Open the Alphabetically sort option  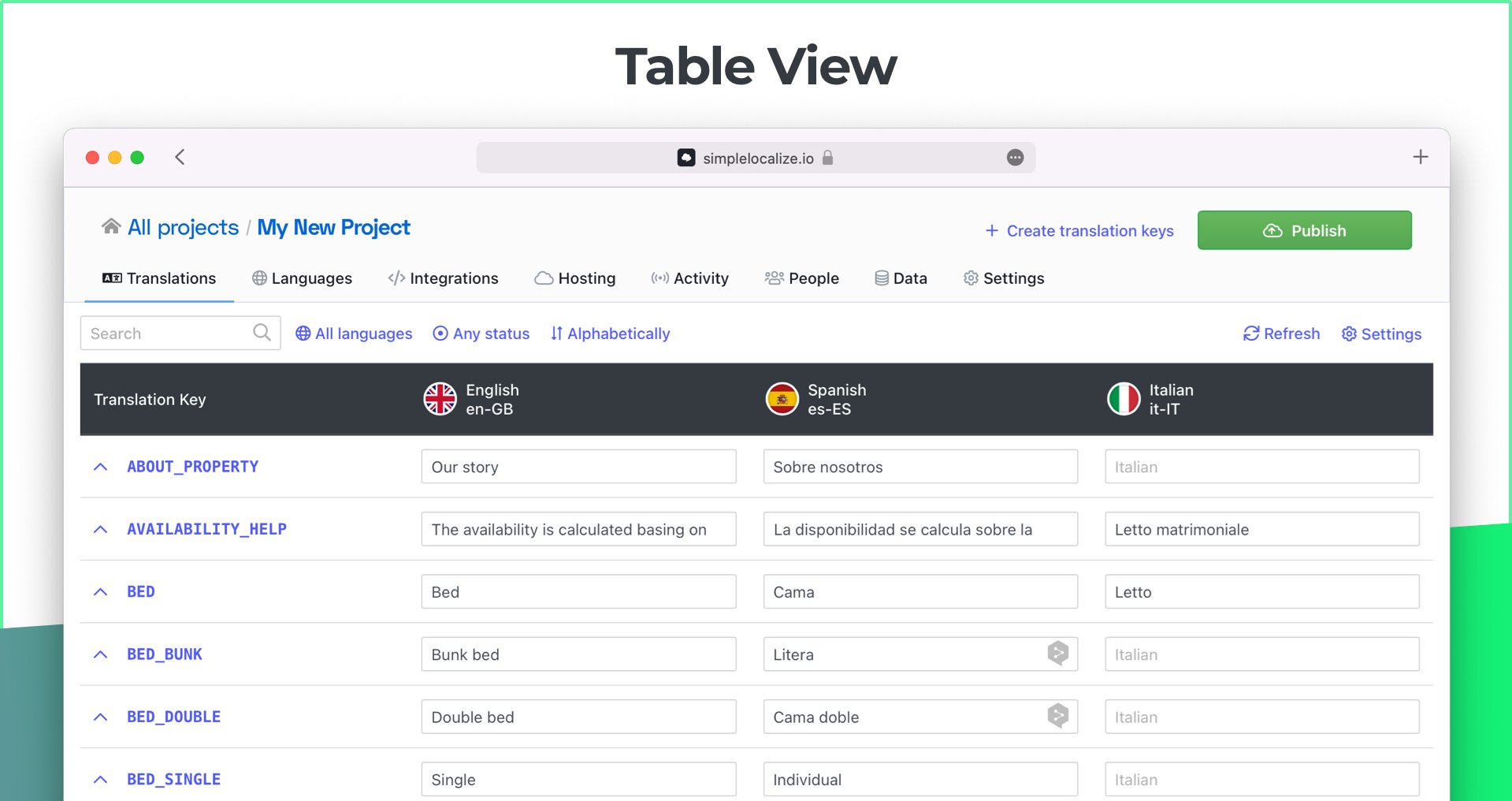pos(610,333)
